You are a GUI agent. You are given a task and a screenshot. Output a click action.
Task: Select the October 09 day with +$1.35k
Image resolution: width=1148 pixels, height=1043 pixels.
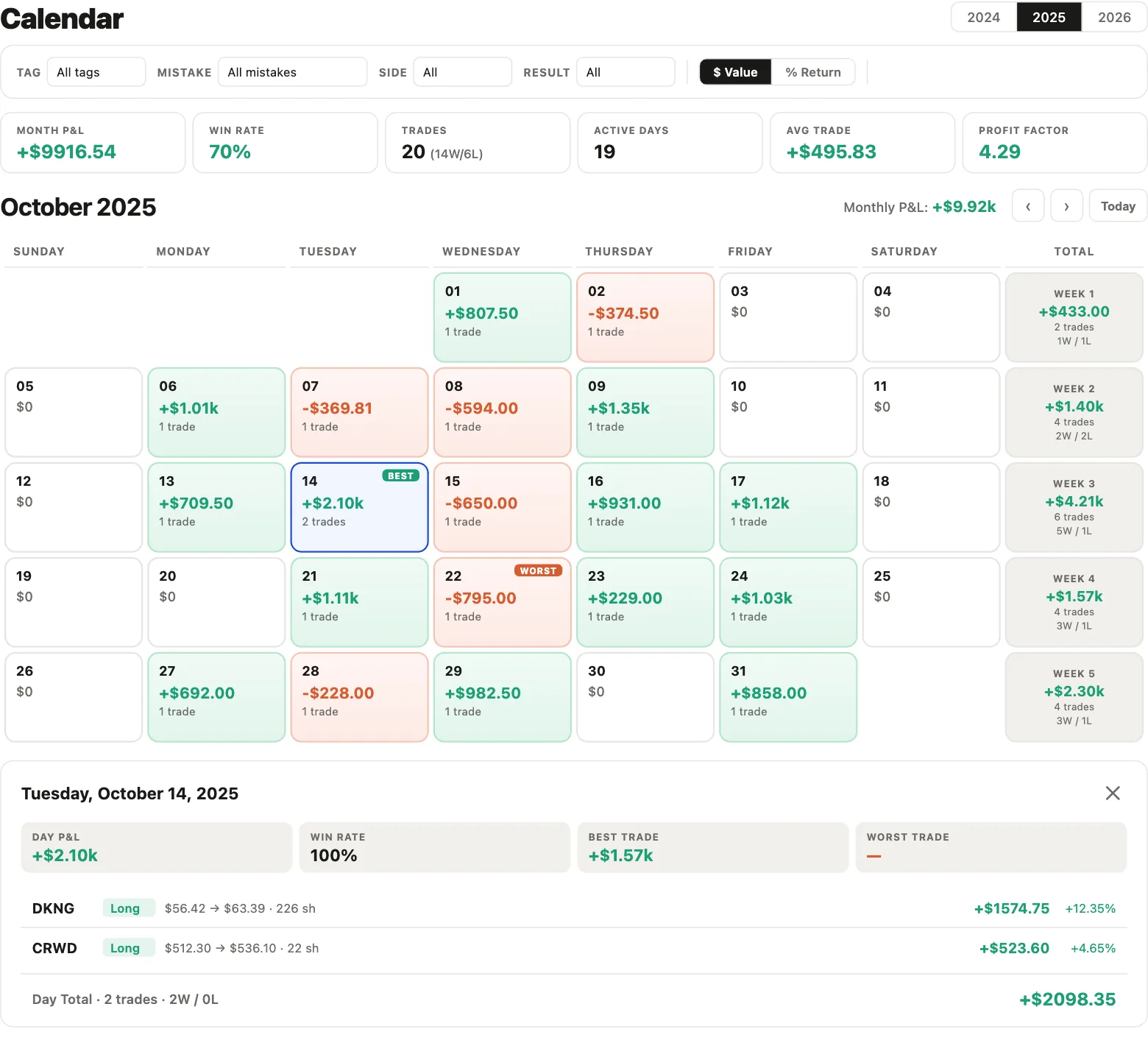pyautogui.click(x=645, y=412)
